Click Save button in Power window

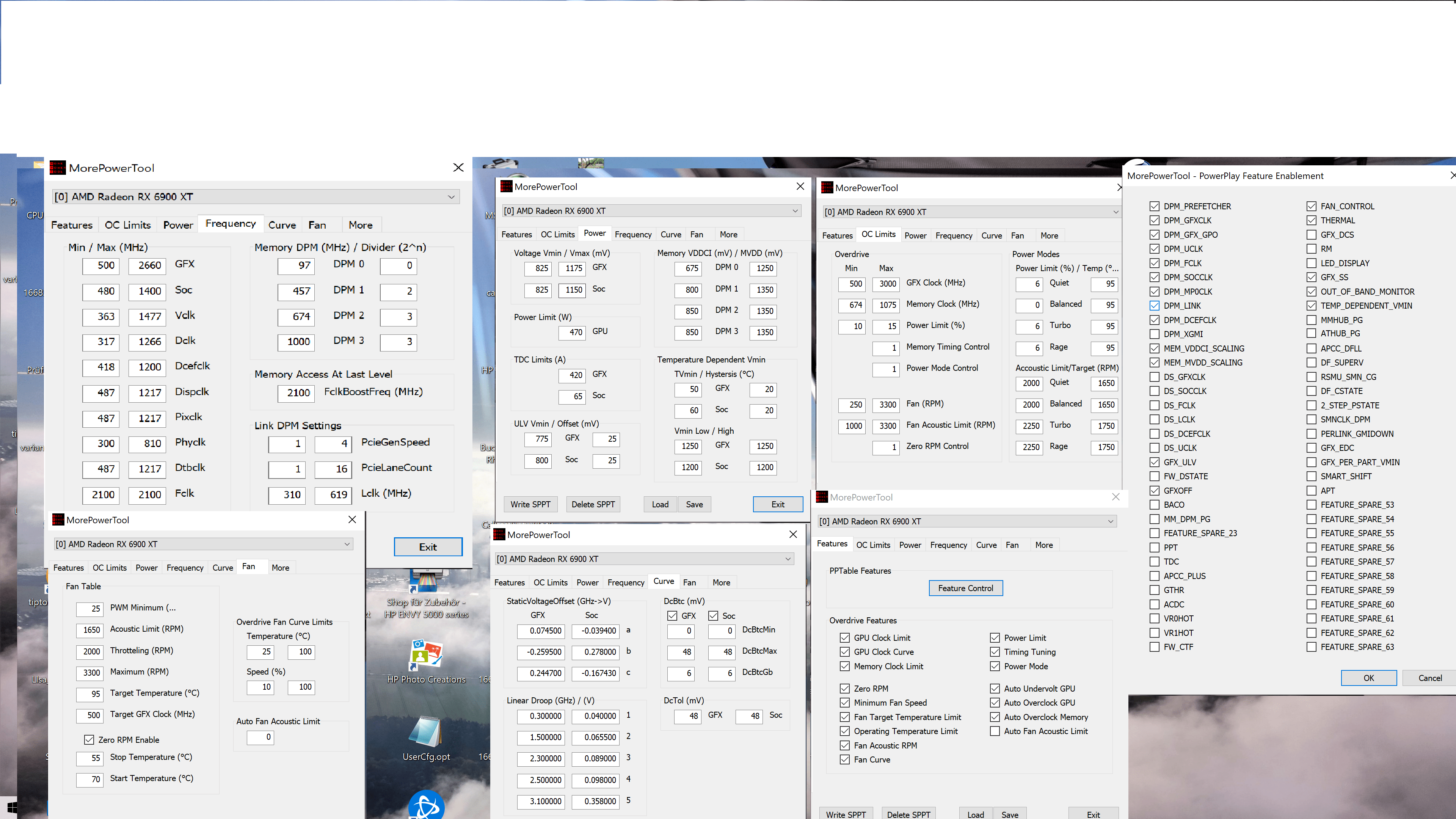pos(694,504)
